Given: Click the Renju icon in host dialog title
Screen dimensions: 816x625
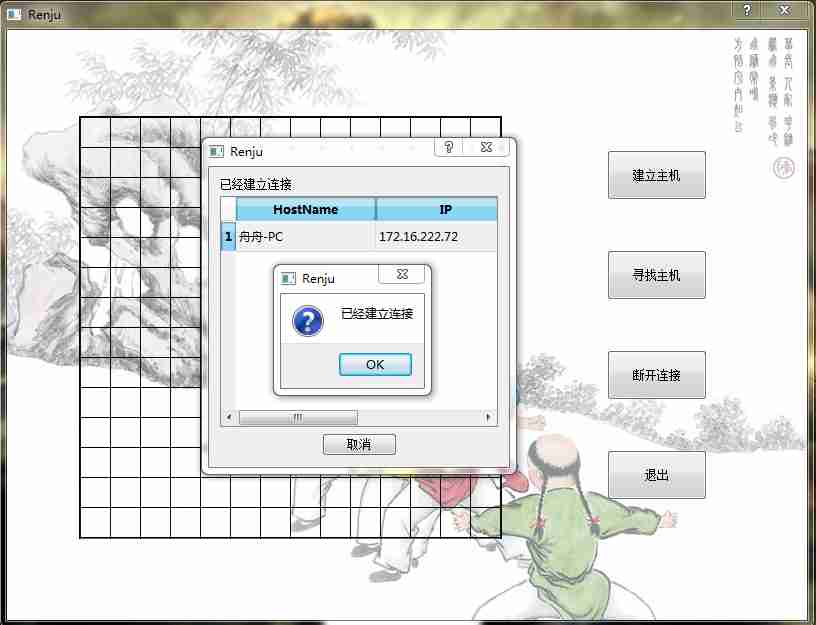Looking at the screenshot, I should [x=216, y=151].
